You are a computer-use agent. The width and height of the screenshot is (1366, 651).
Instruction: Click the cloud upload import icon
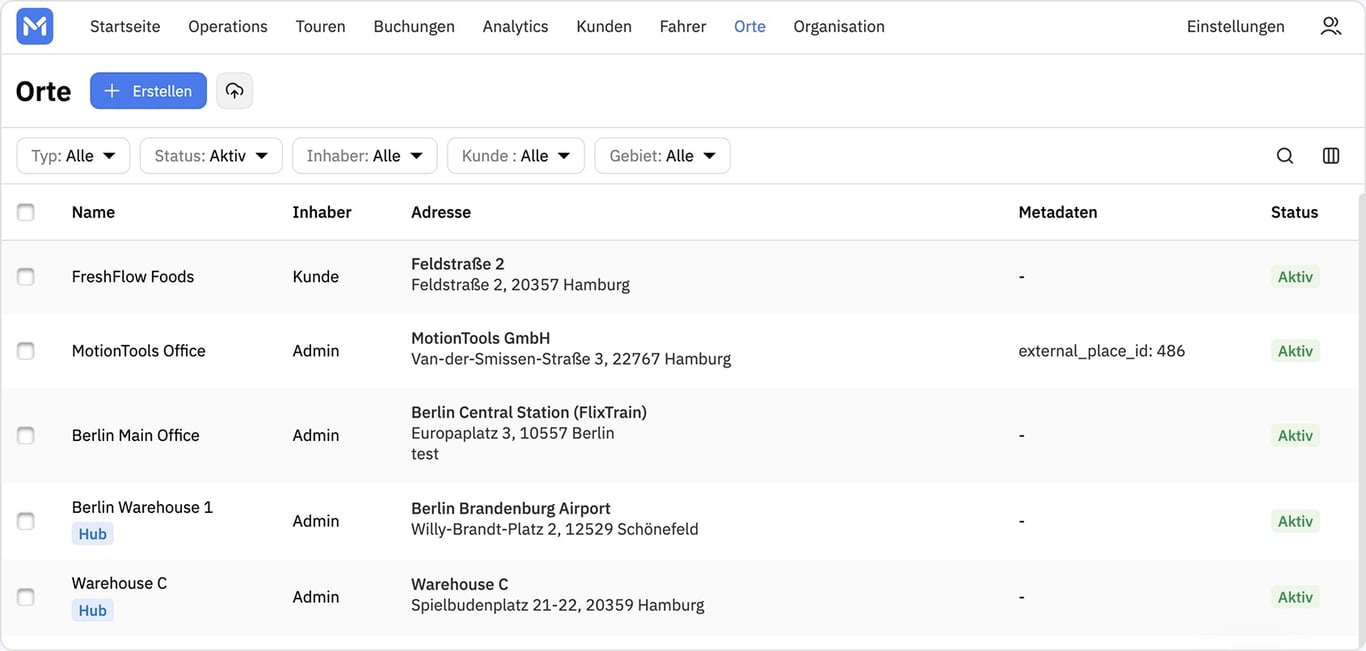coord(234,91)
